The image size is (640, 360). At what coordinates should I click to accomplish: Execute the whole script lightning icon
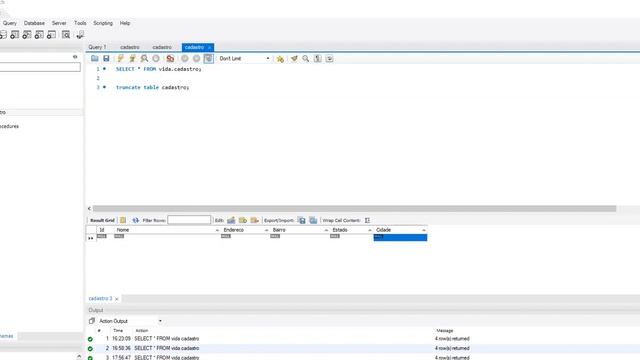[120, 59]
